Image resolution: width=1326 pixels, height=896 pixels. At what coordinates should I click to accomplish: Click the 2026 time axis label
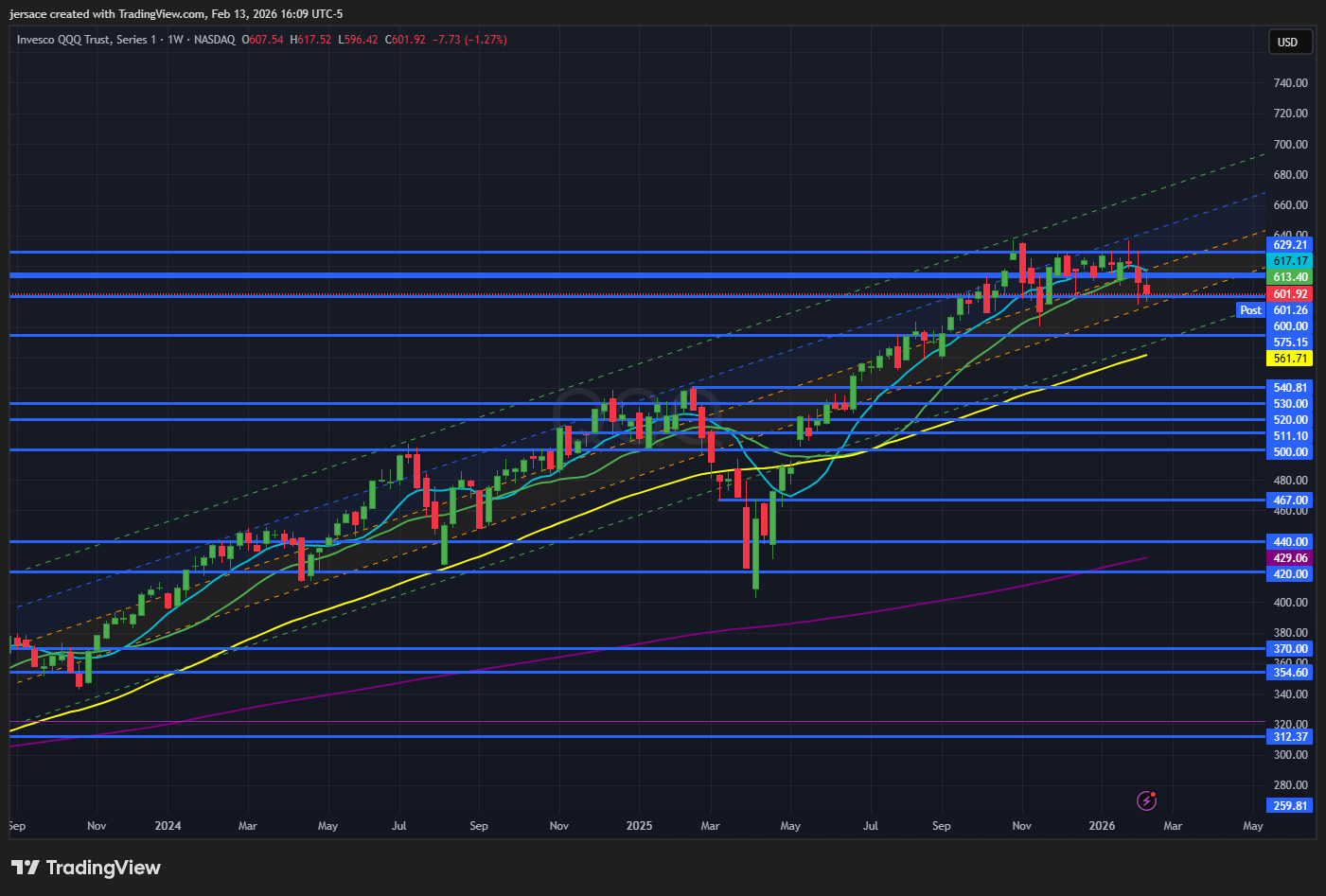click(1102, 826)
